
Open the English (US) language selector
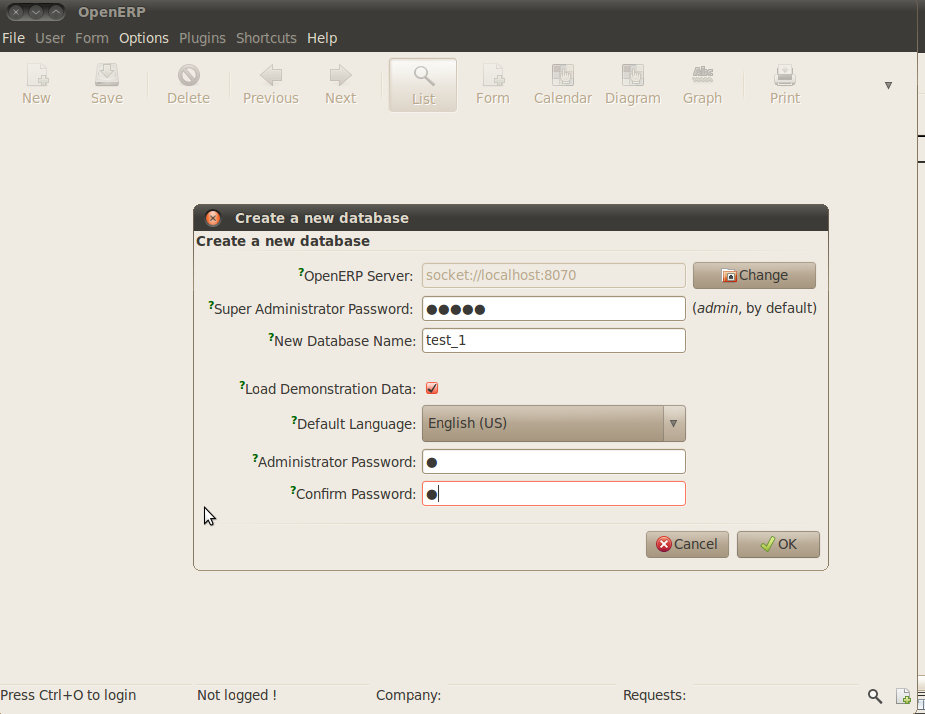point(553,423)
